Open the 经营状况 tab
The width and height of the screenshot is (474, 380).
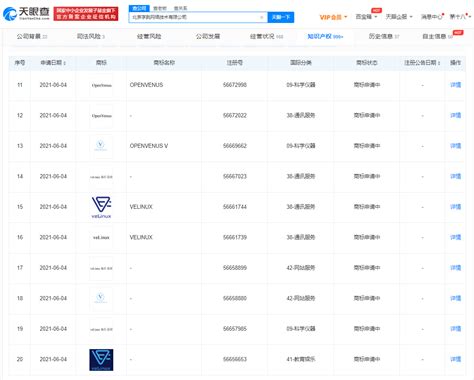pos(266,36)
